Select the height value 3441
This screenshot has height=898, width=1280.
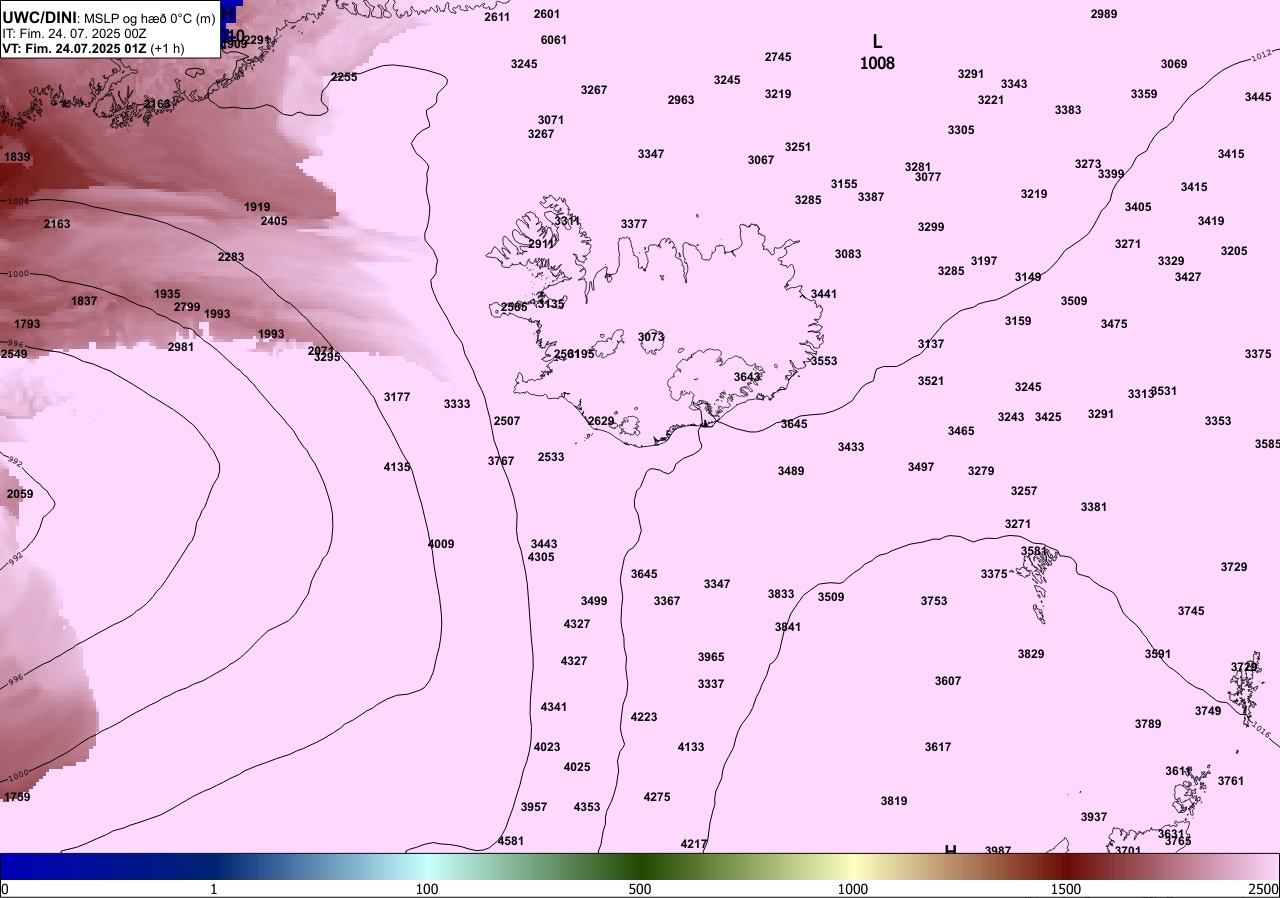(x=824, y=294)
